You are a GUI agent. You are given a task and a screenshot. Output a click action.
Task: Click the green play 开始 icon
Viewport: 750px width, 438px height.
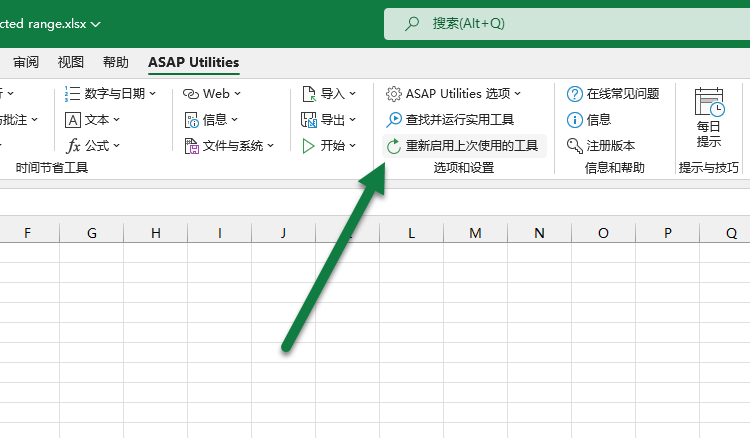click(309, 146)
